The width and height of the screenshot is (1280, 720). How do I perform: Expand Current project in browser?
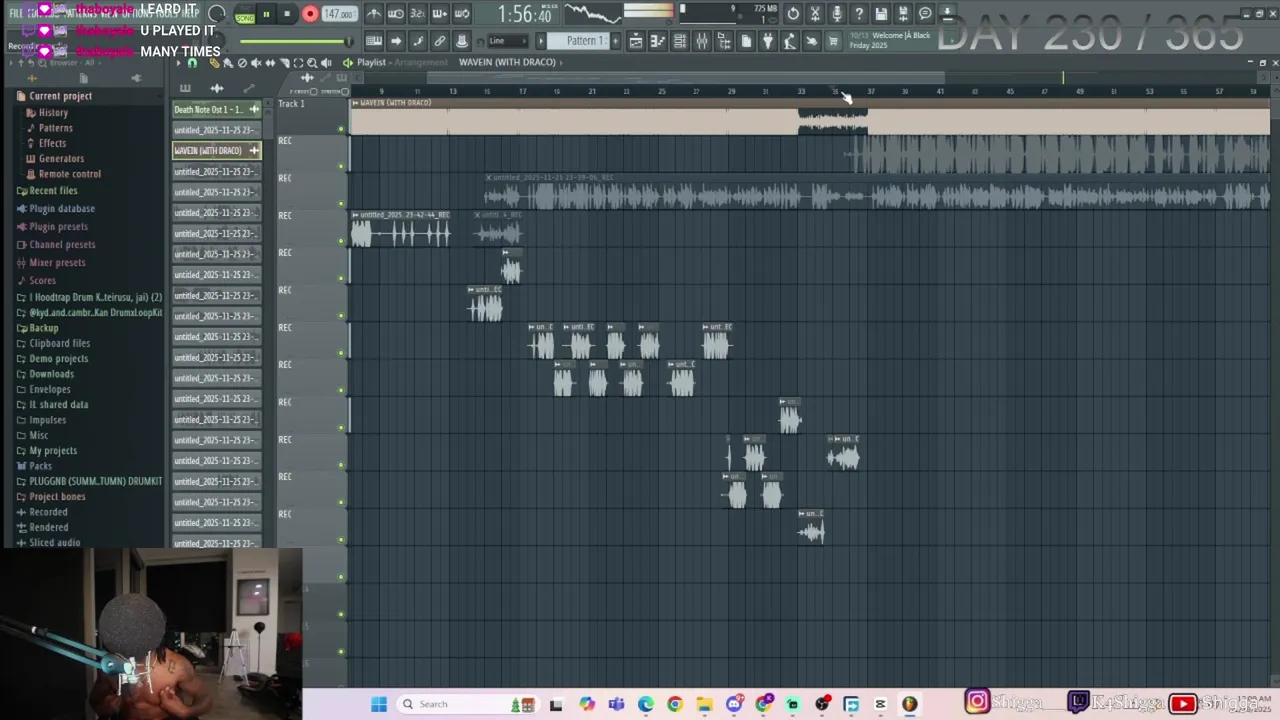click(60, 96)
